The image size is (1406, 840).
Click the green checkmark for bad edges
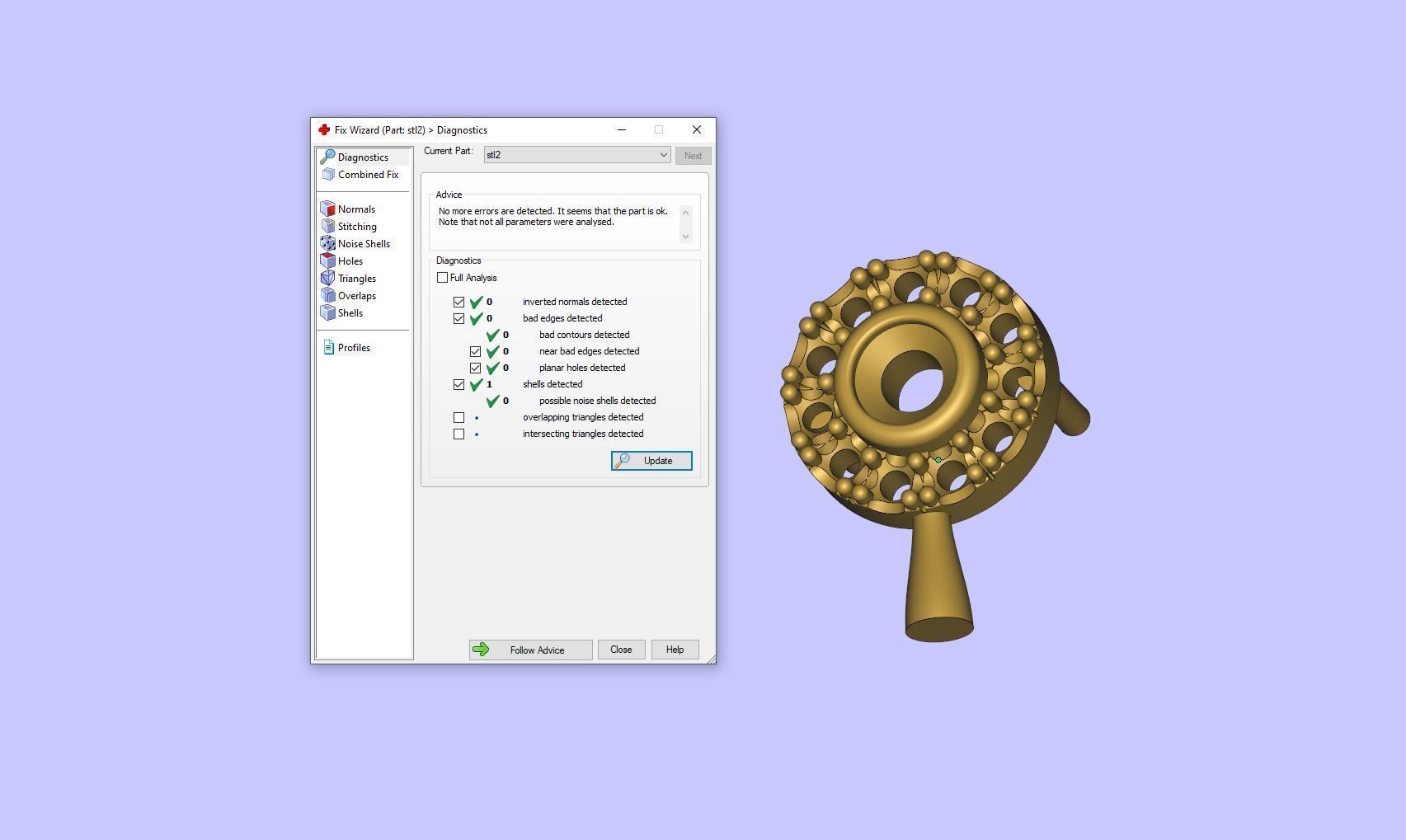point(476,318)
